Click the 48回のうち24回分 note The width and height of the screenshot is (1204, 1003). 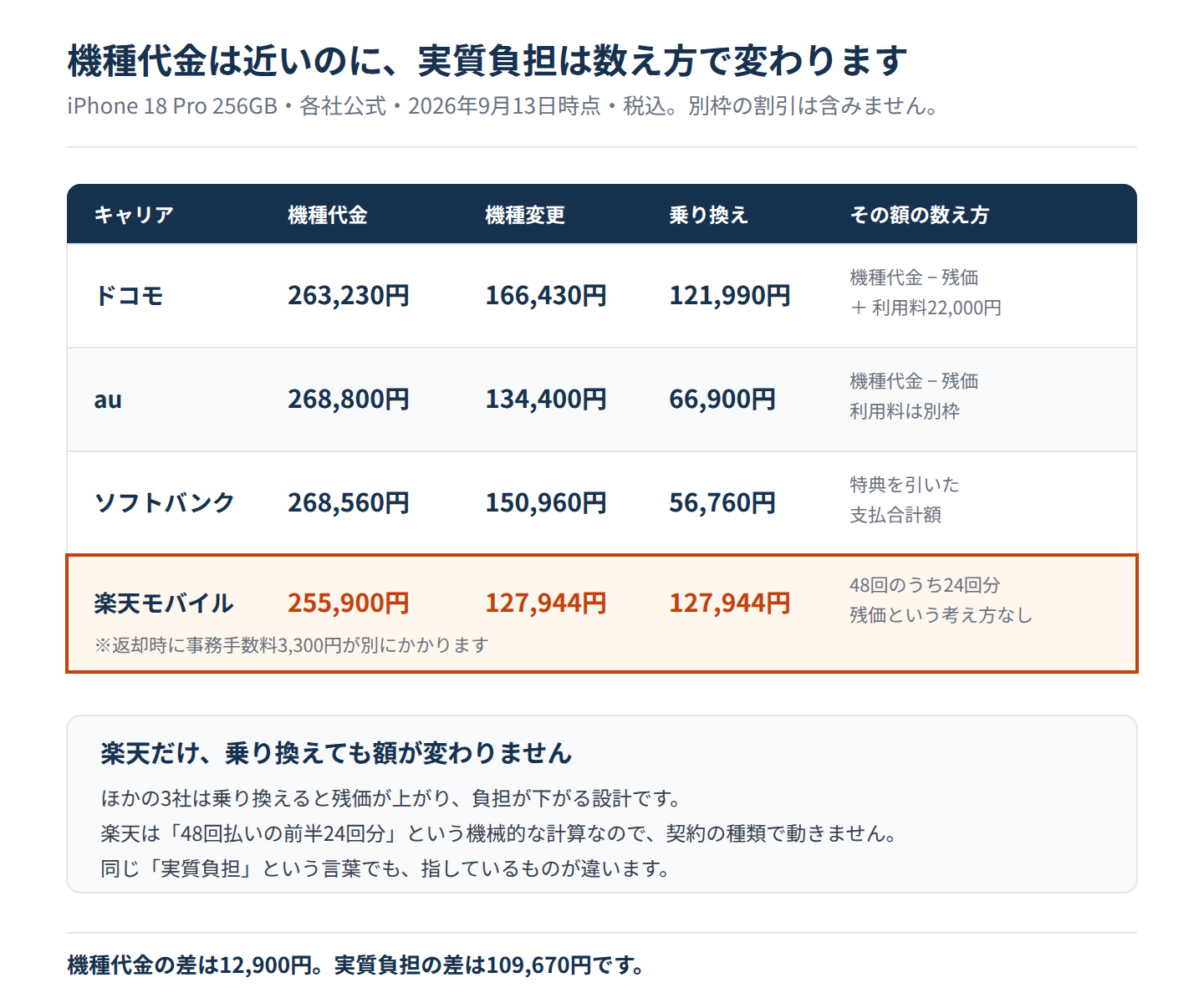(925, 585)
